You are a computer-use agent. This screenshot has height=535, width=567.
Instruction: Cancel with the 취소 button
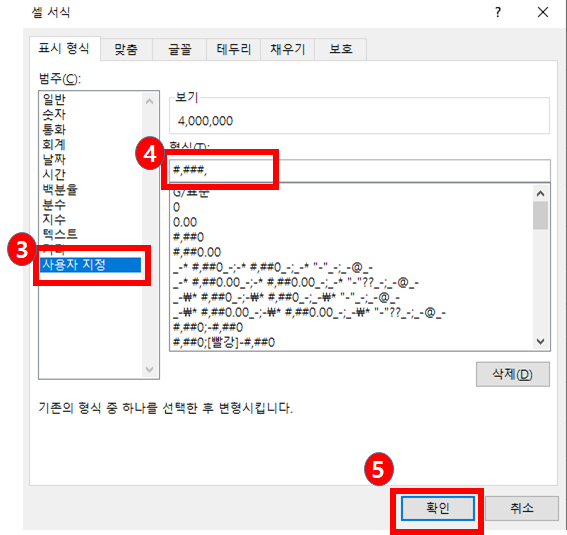522,508
